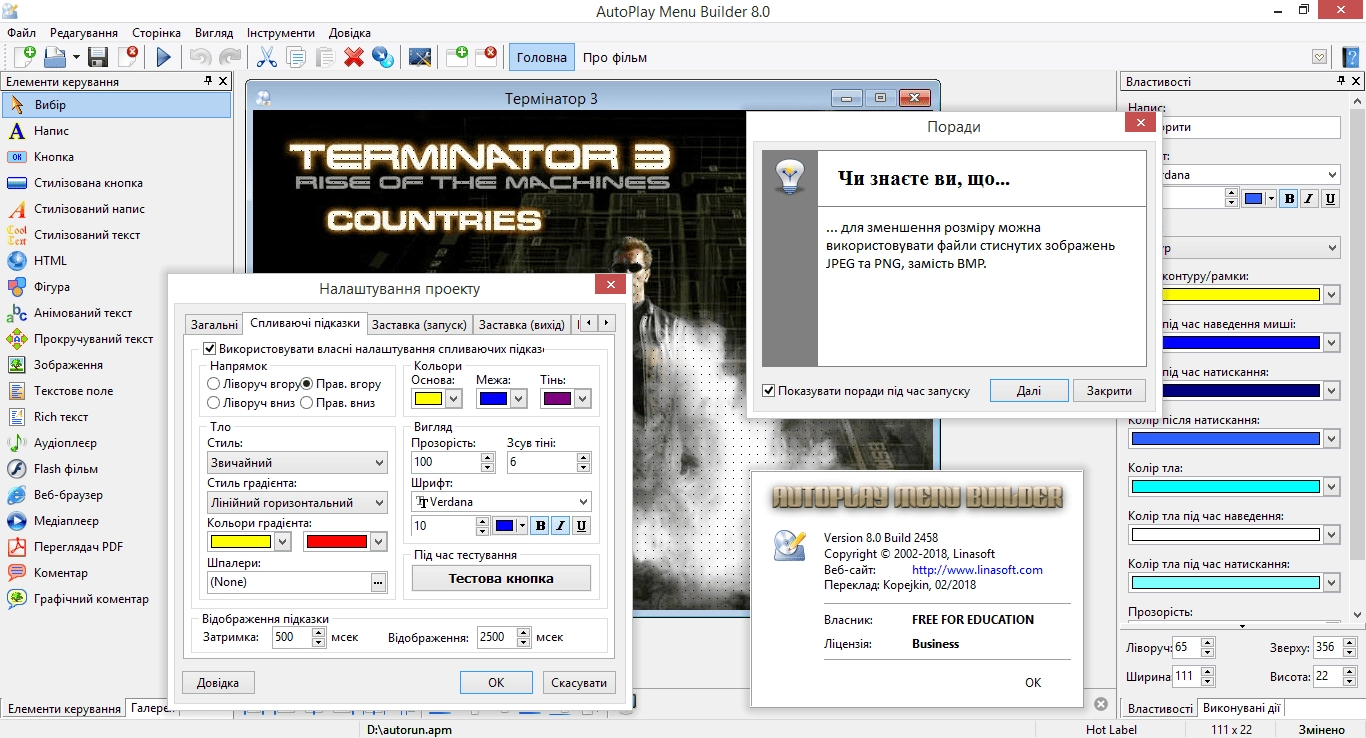The height and width of the screenshot is (738, 1366).
Task: Save project using floppy disk icon
Action: click(x=98, y=57)
